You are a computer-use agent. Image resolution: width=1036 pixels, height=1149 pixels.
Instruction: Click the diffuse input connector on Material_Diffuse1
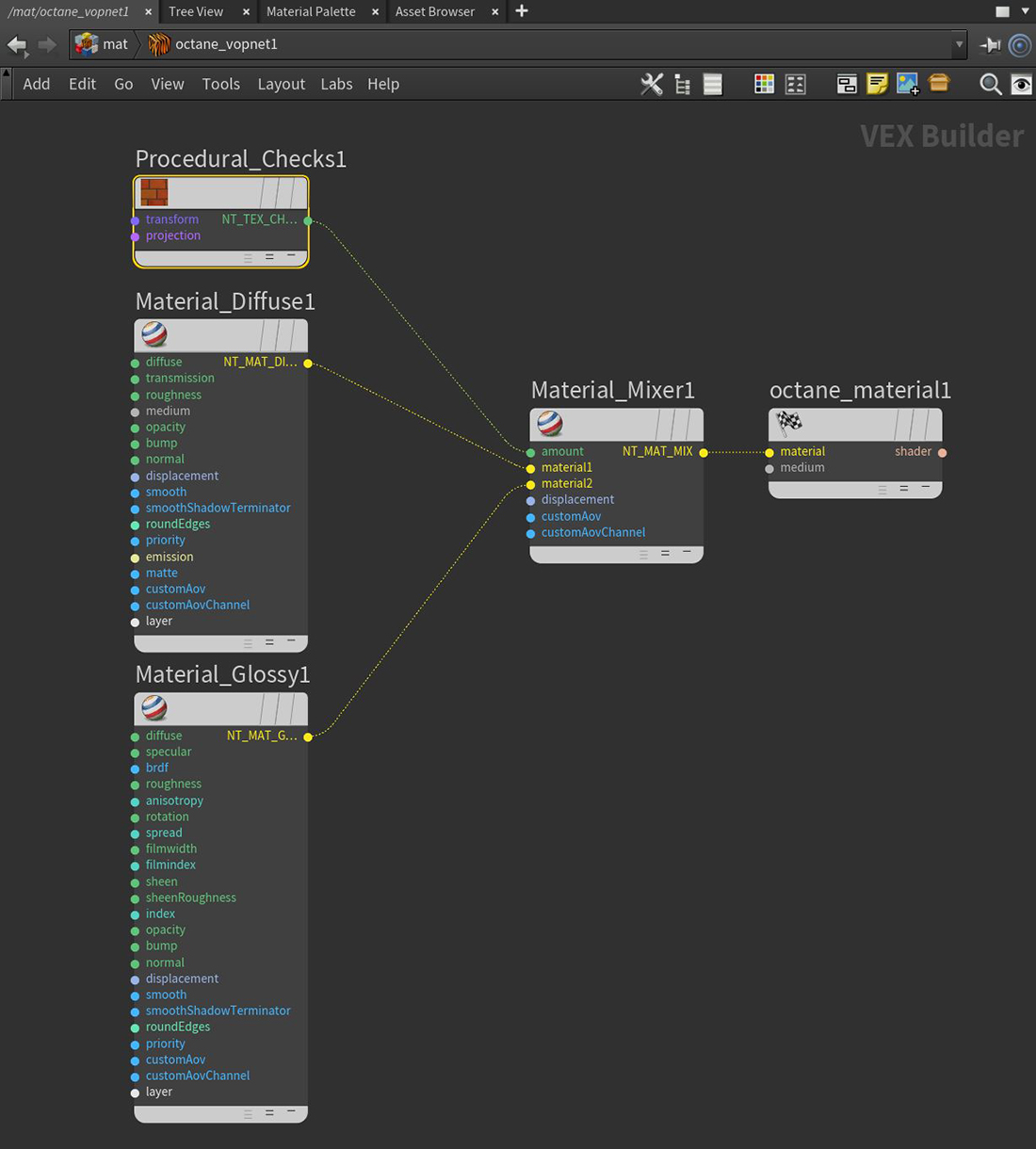[x=135, y=363]
